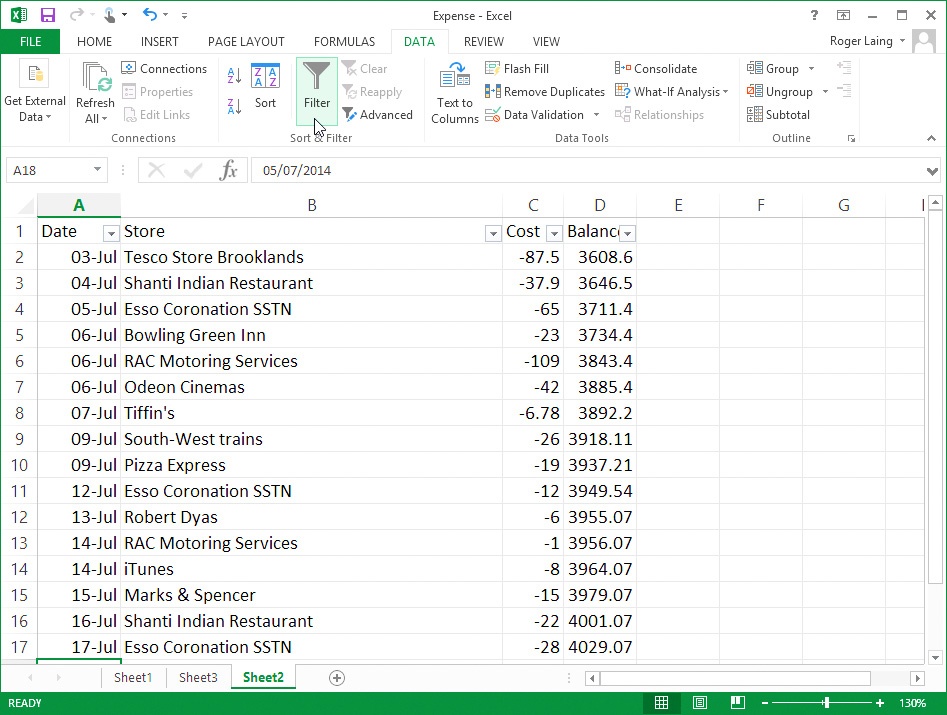This screenshot has height=715, width=947.
Task: Click the Advanced filter option
Action: (x=379, y=114)
